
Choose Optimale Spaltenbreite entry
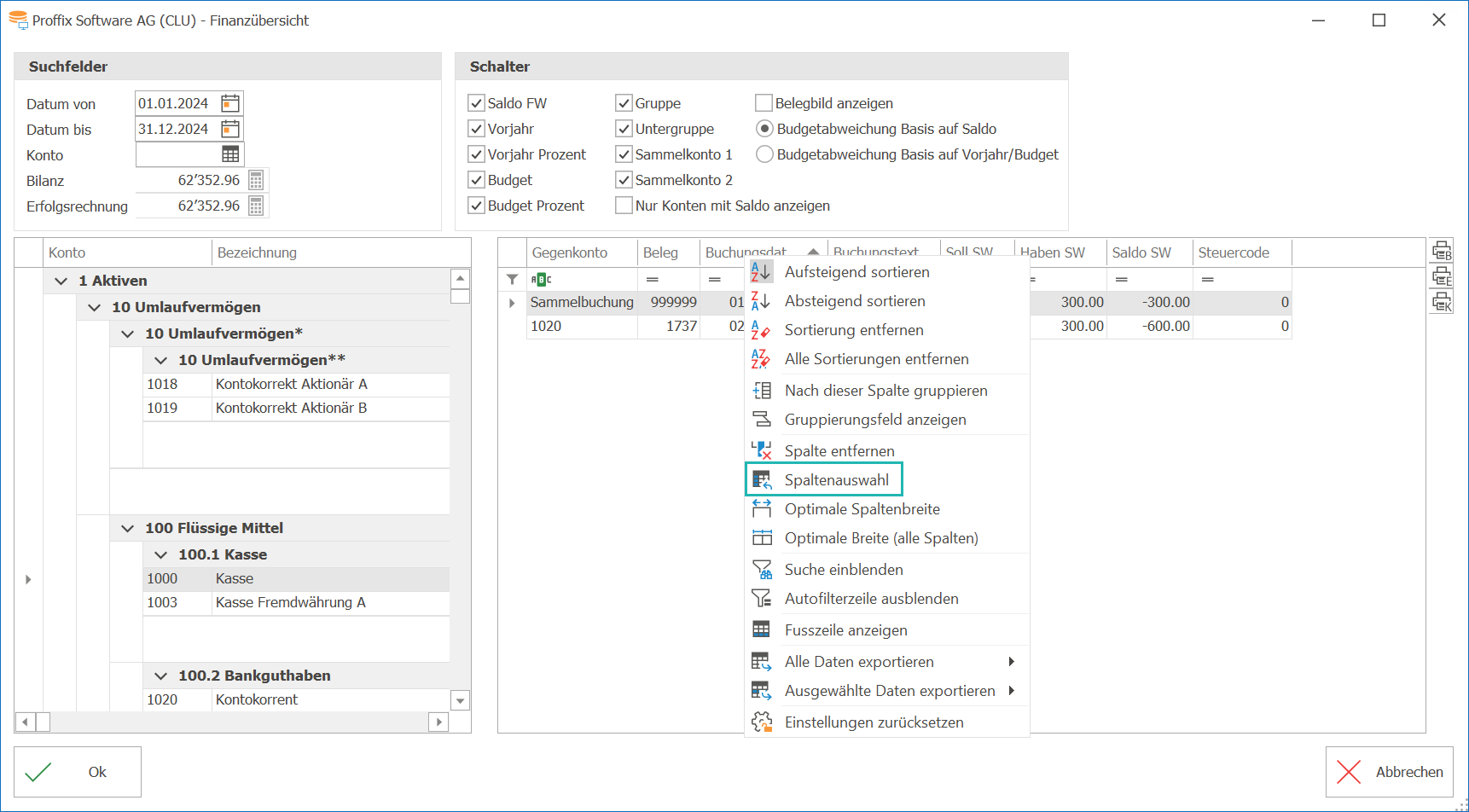coord(887,509)
